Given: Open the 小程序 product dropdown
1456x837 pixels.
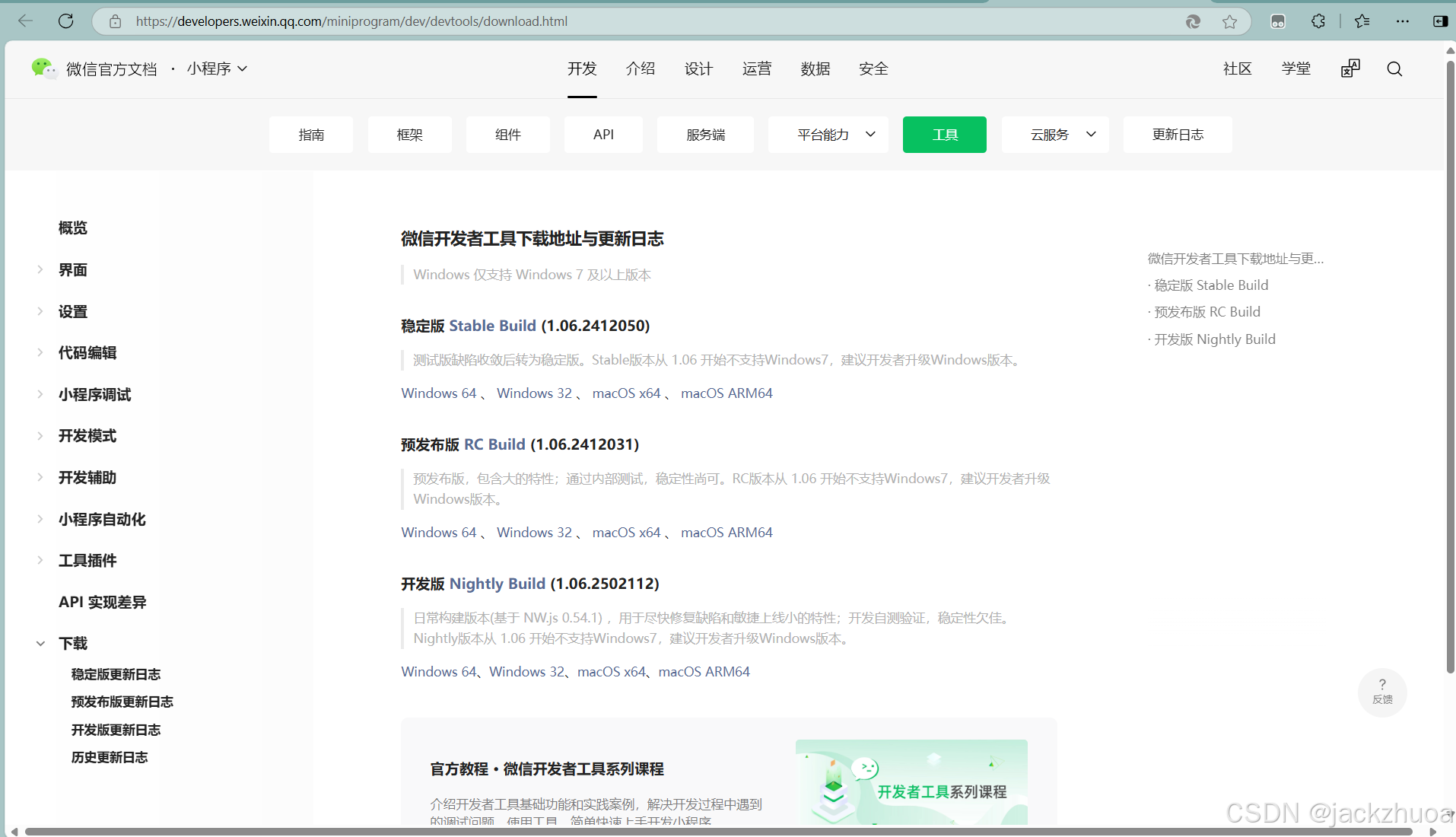Looking at the screenshot, I should pyautogui.click(x=217, y=68).
